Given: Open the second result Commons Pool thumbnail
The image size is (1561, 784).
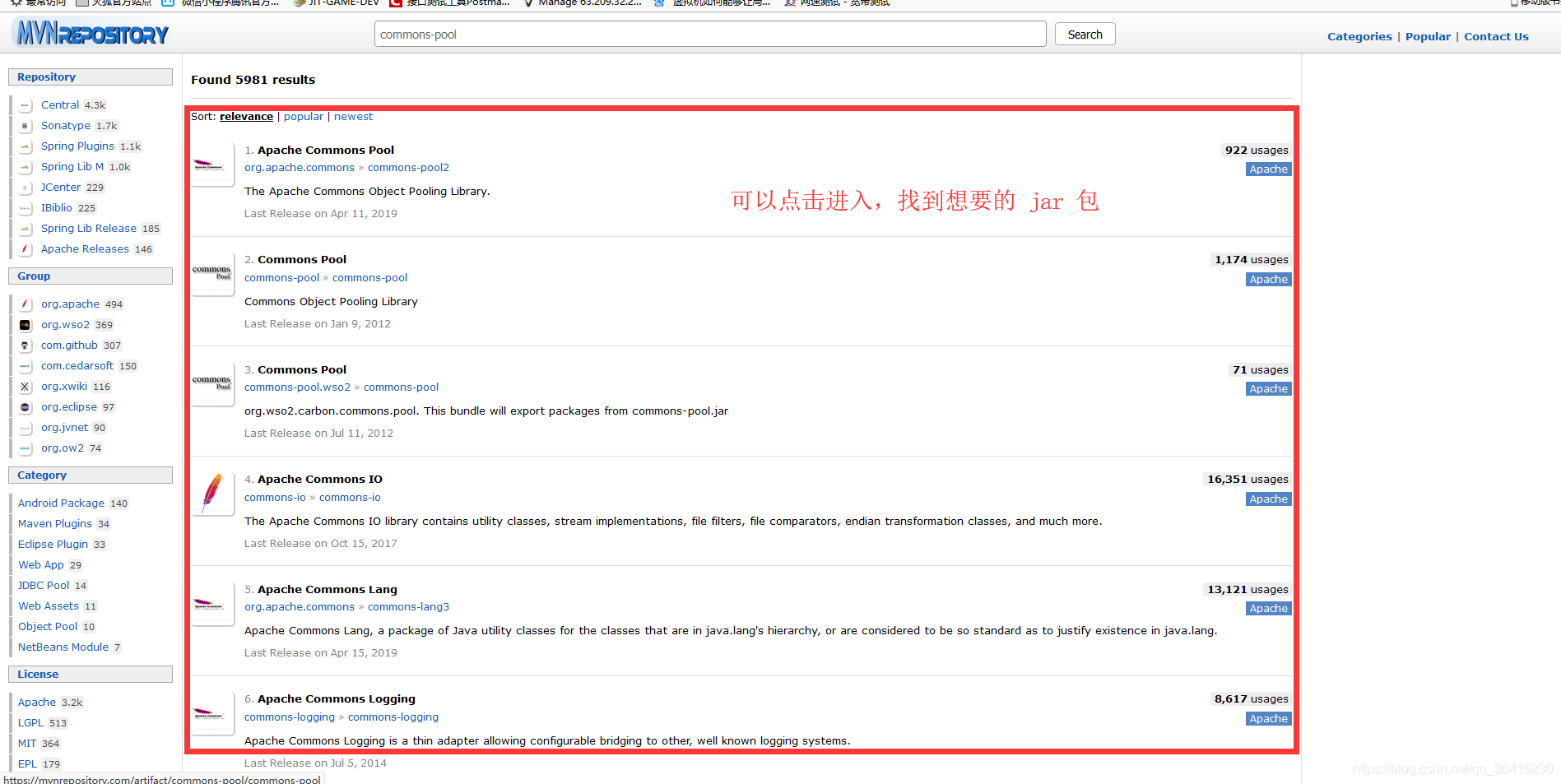Looking at the screenshot, I should pyautogui.click(x=212, y=275).
